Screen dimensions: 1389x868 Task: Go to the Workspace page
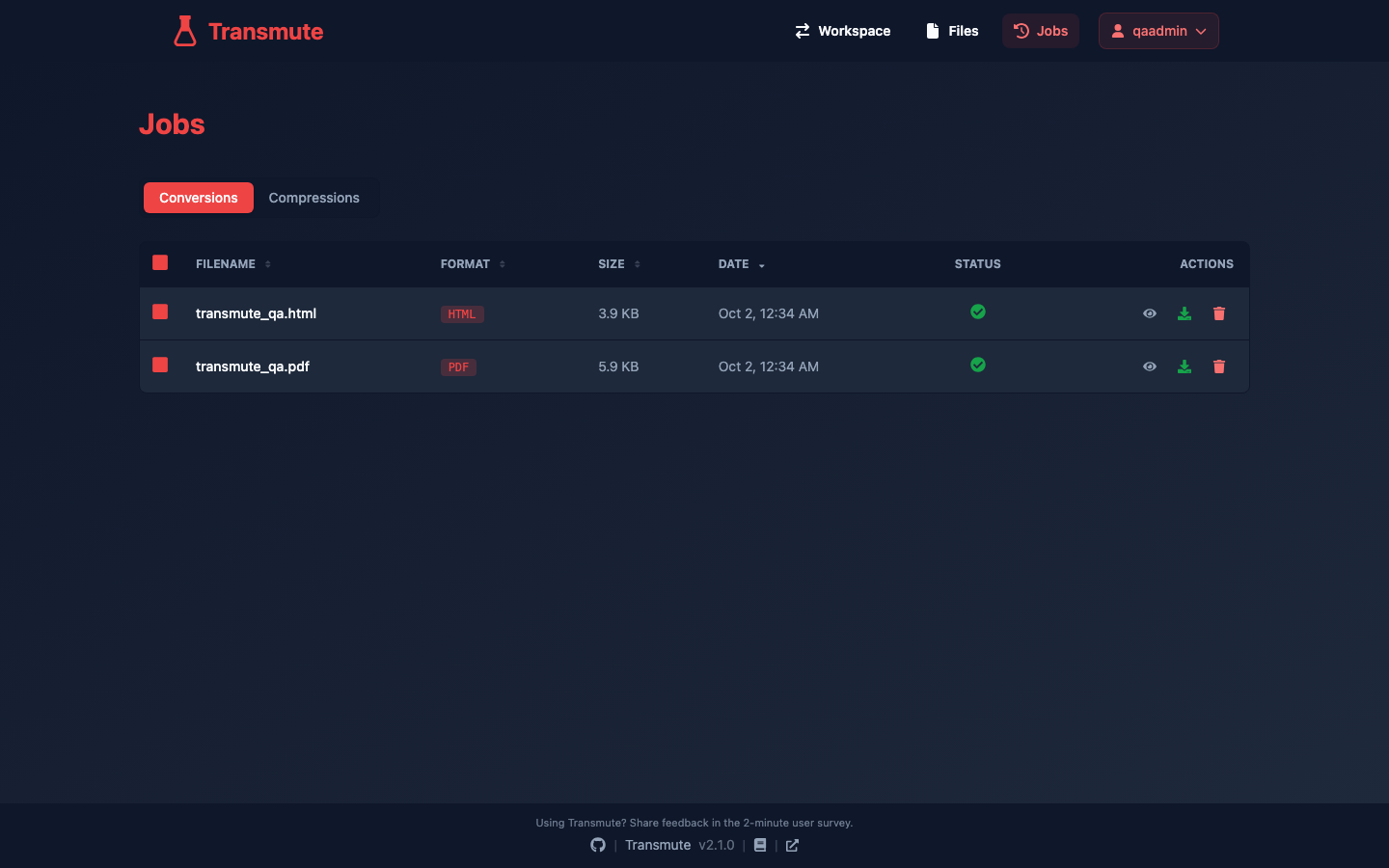pyautogui.click(x=843, y=31)
